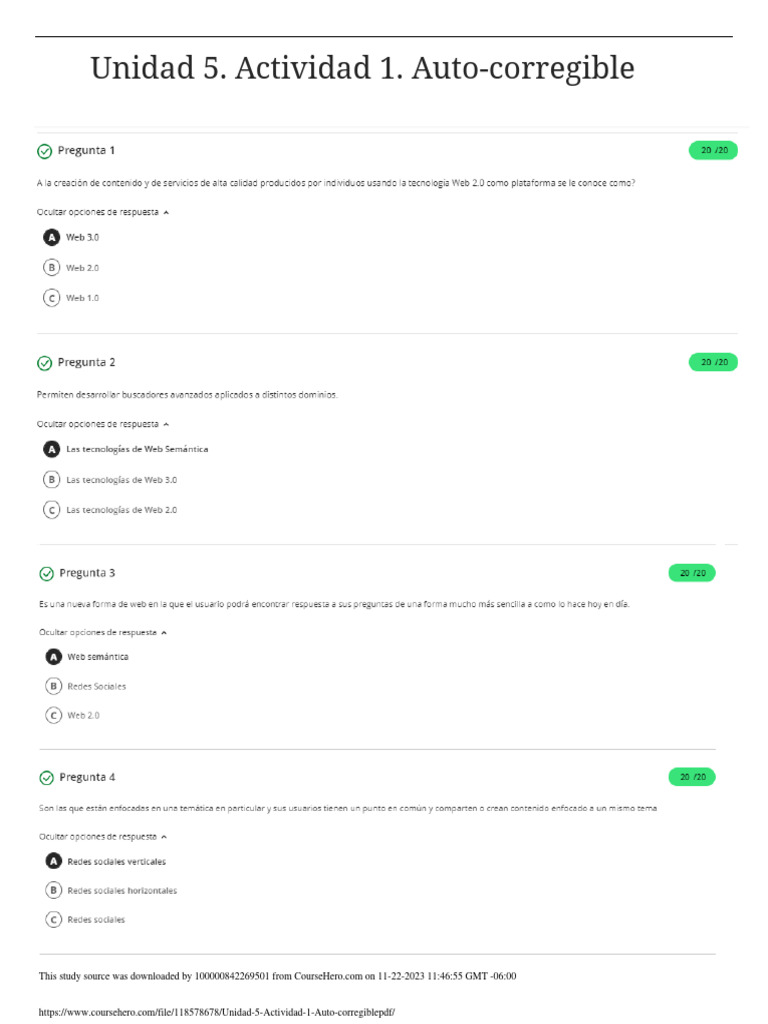This screenshot has height=1024, width=768.
Task: Click the Pregunta 3 heading
Action: (87, 573)
